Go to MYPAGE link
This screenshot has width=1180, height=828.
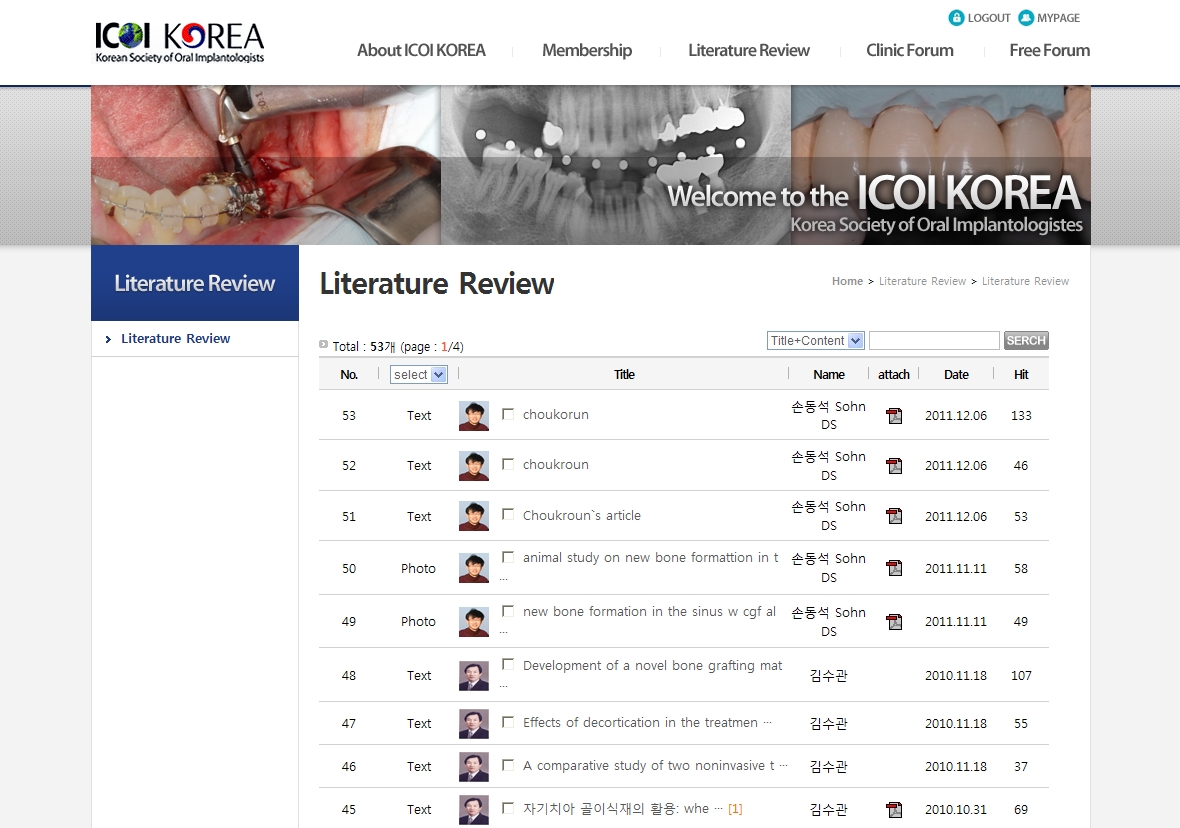(1058, 18)
